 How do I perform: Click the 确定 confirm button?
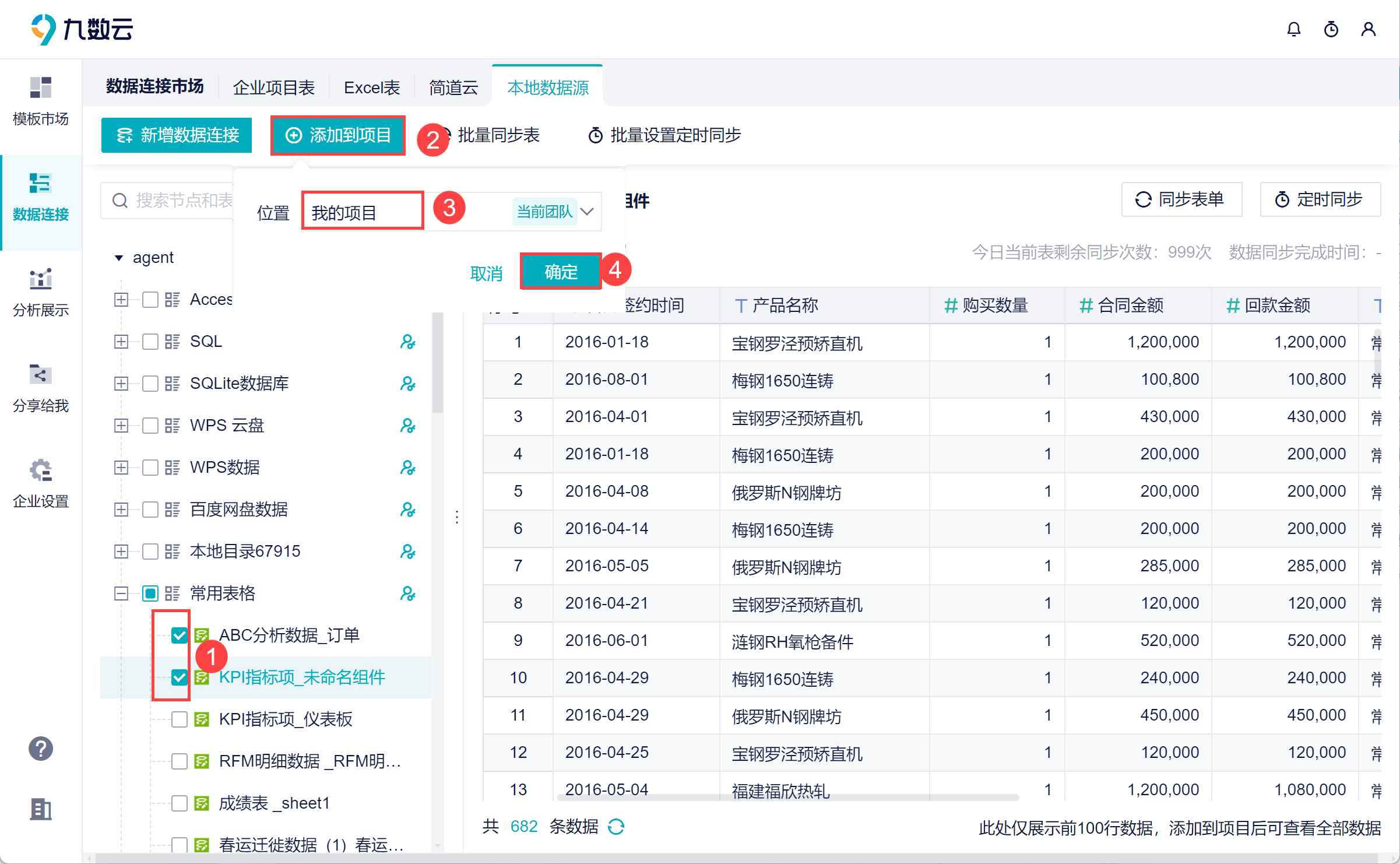click(x=561, y=272)
